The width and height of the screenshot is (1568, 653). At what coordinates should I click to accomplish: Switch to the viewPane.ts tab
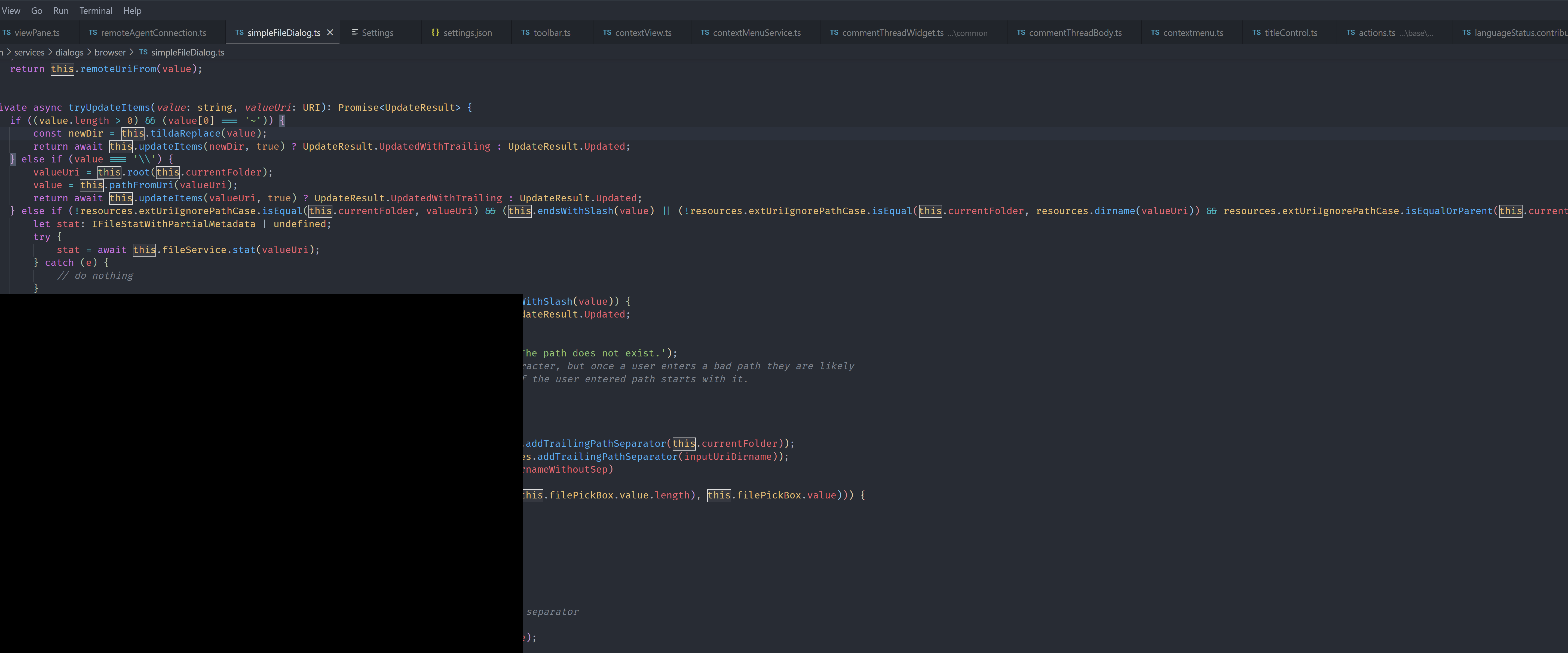pos(36,33)
